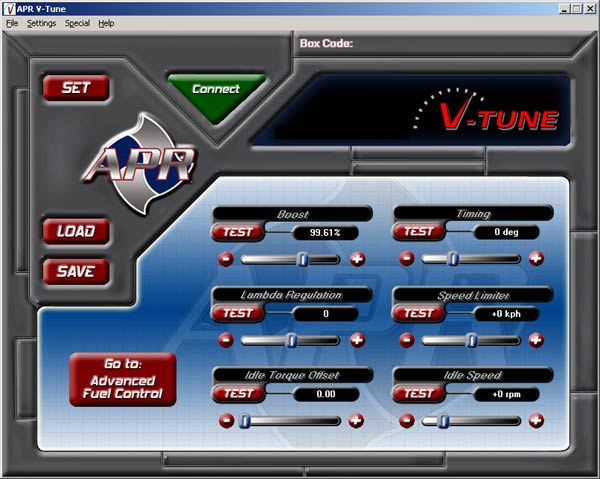The height and width of the screenshot is (479, 600).
Task: Click the Boost plus icon
Action: click(357, 259)
